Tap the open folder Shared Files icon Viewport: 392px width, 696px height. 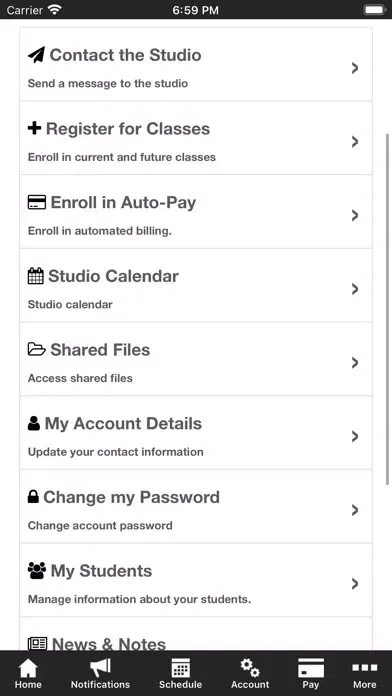36,350
